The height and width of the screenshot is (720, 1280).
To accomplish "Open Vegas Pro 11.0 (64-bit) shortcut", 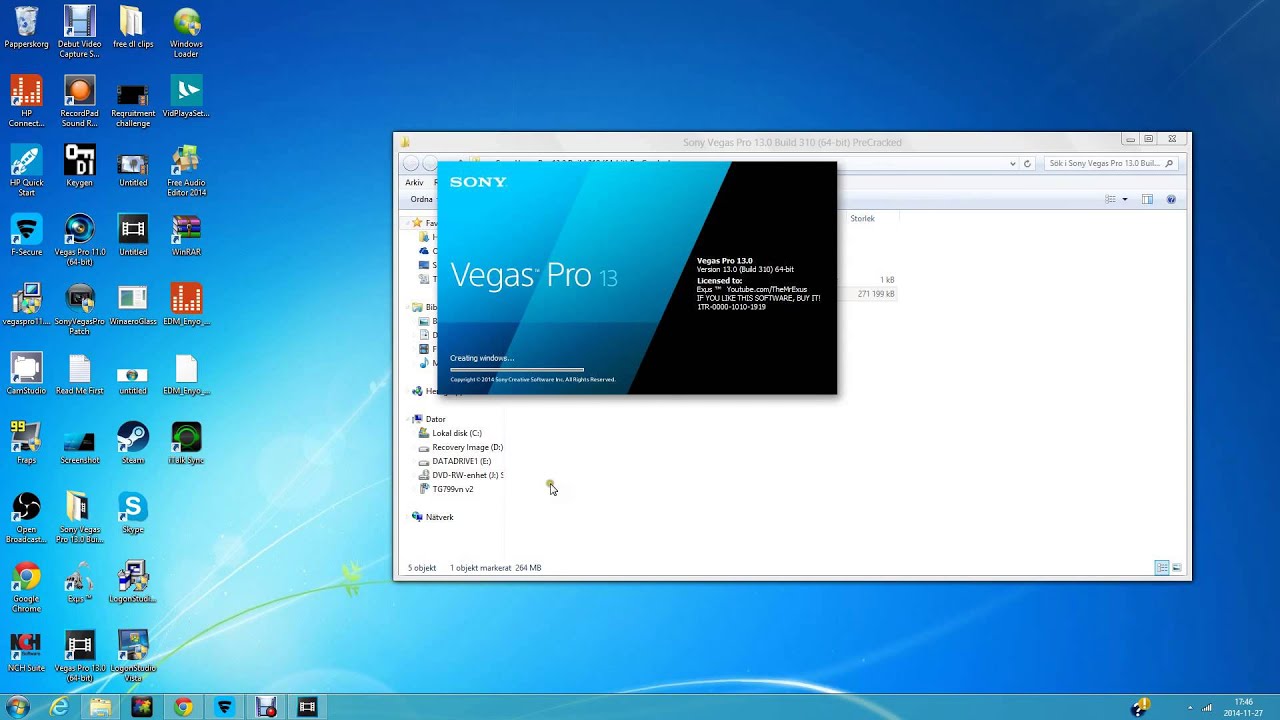I will [x=80, y=240].
